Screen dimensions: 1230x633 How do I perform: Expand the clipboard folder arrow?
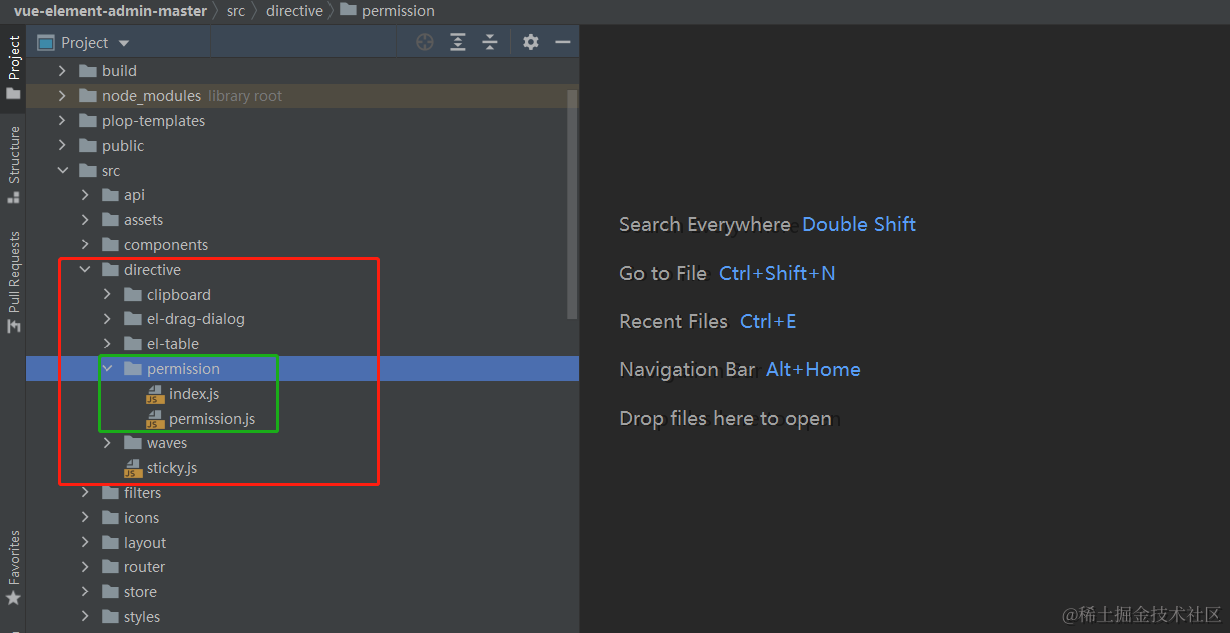(x=108, y=295)
